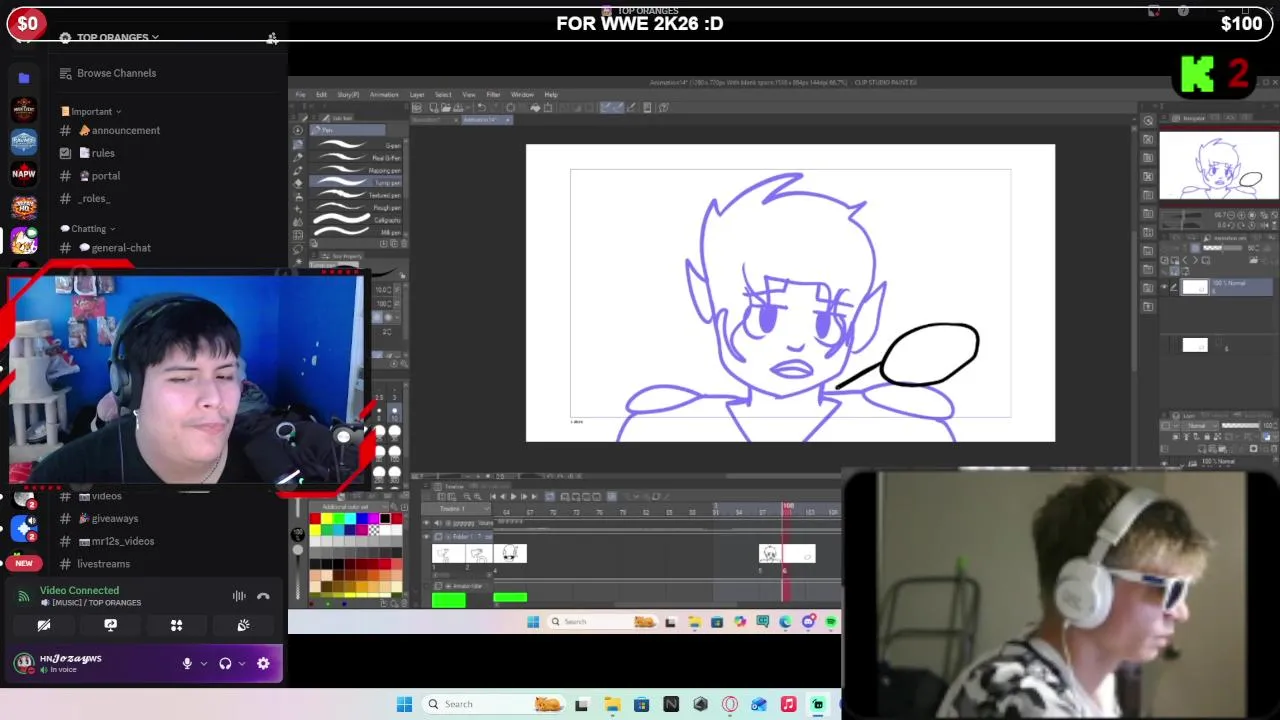Toggle visibility of Folder 1 timeline layer
This screenshot has width=1280, height=720.
427,537
